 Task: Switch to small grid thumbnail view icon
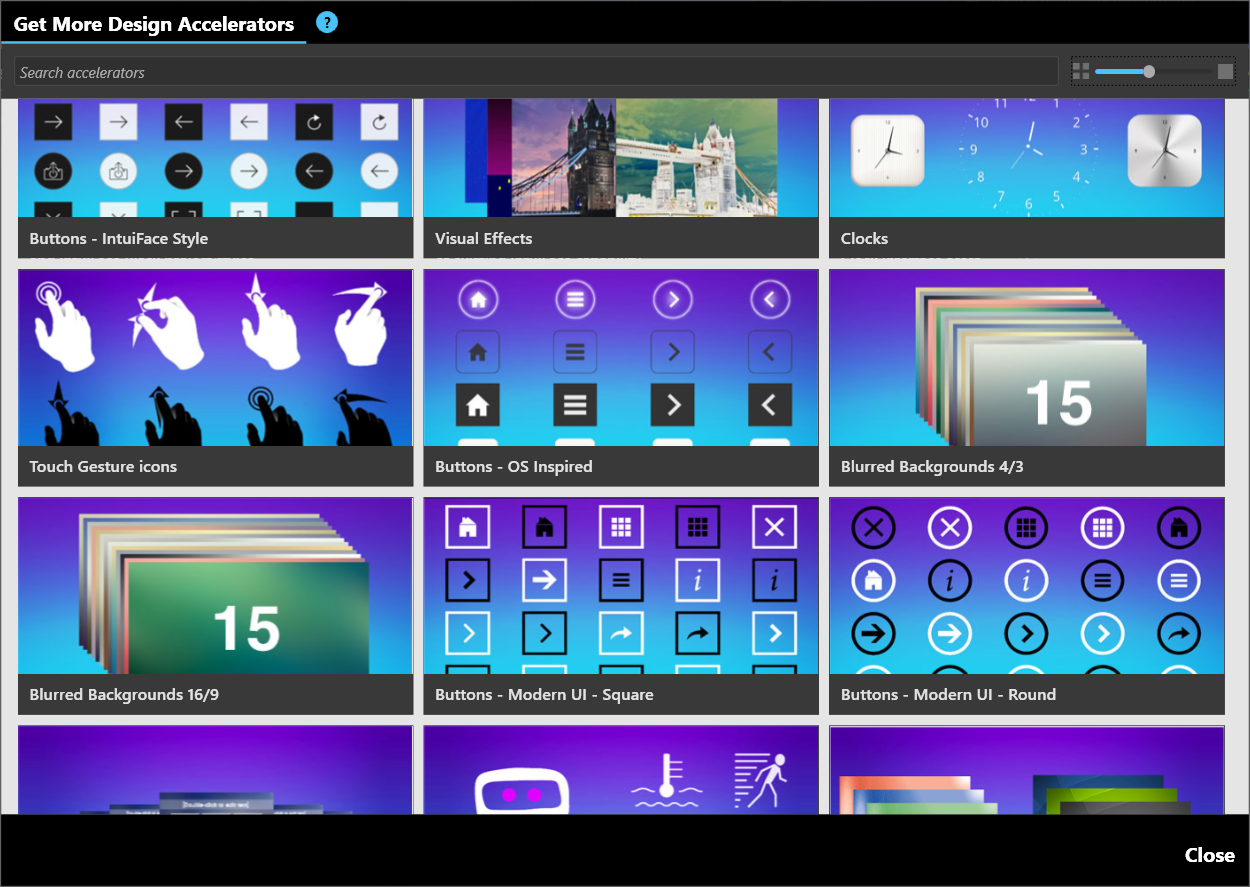click(1081, 71)
